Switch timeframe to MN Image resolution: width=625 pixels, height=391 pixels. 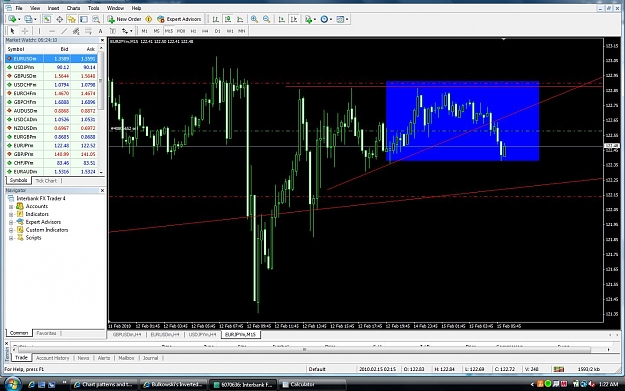click(242, 31)
